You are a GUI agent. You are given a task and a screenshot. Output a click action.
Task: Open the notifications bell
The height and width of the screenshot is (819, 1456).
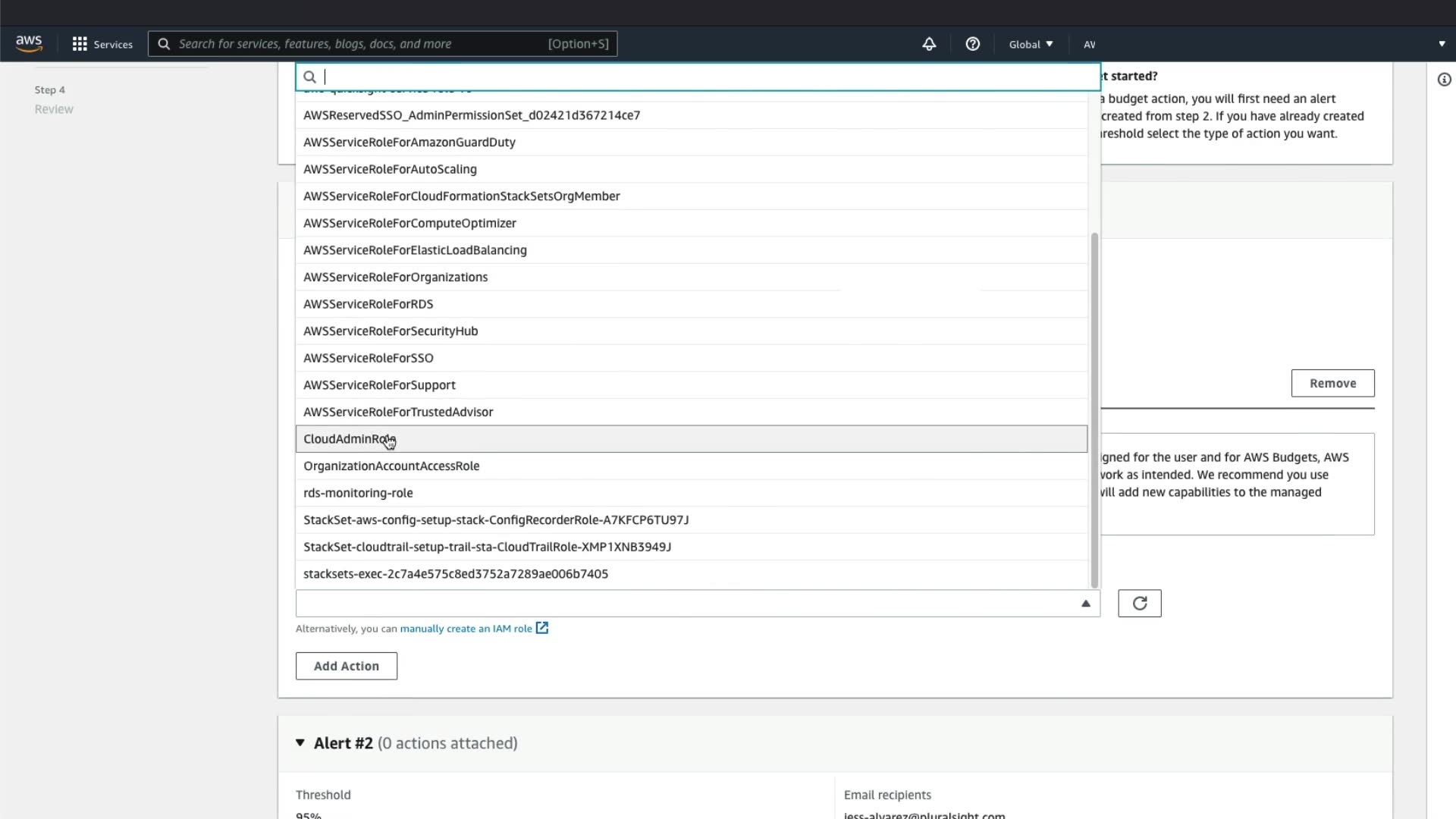(929, 44)
